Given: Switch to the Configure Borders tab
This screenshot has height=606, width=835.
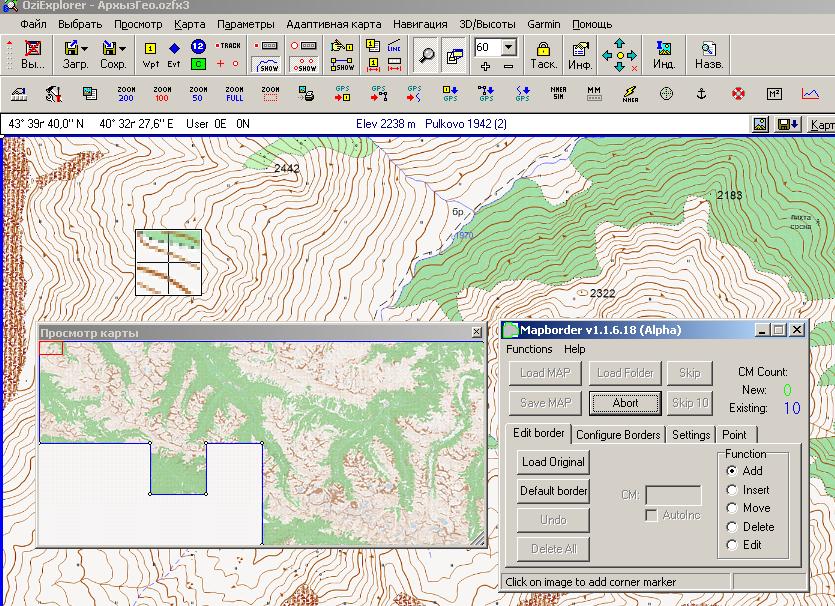Looking at the screenshot, I should click(618, 435).
